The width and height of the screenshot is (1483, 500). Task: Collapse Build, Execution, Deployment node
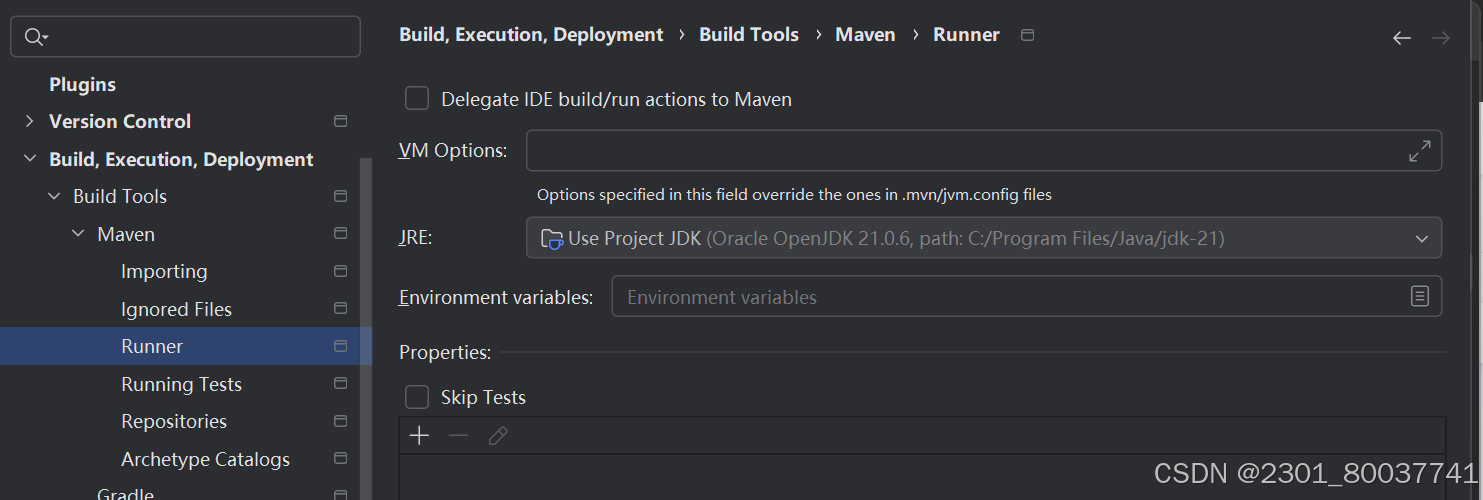pyautogui.click(x=29, y=159)
